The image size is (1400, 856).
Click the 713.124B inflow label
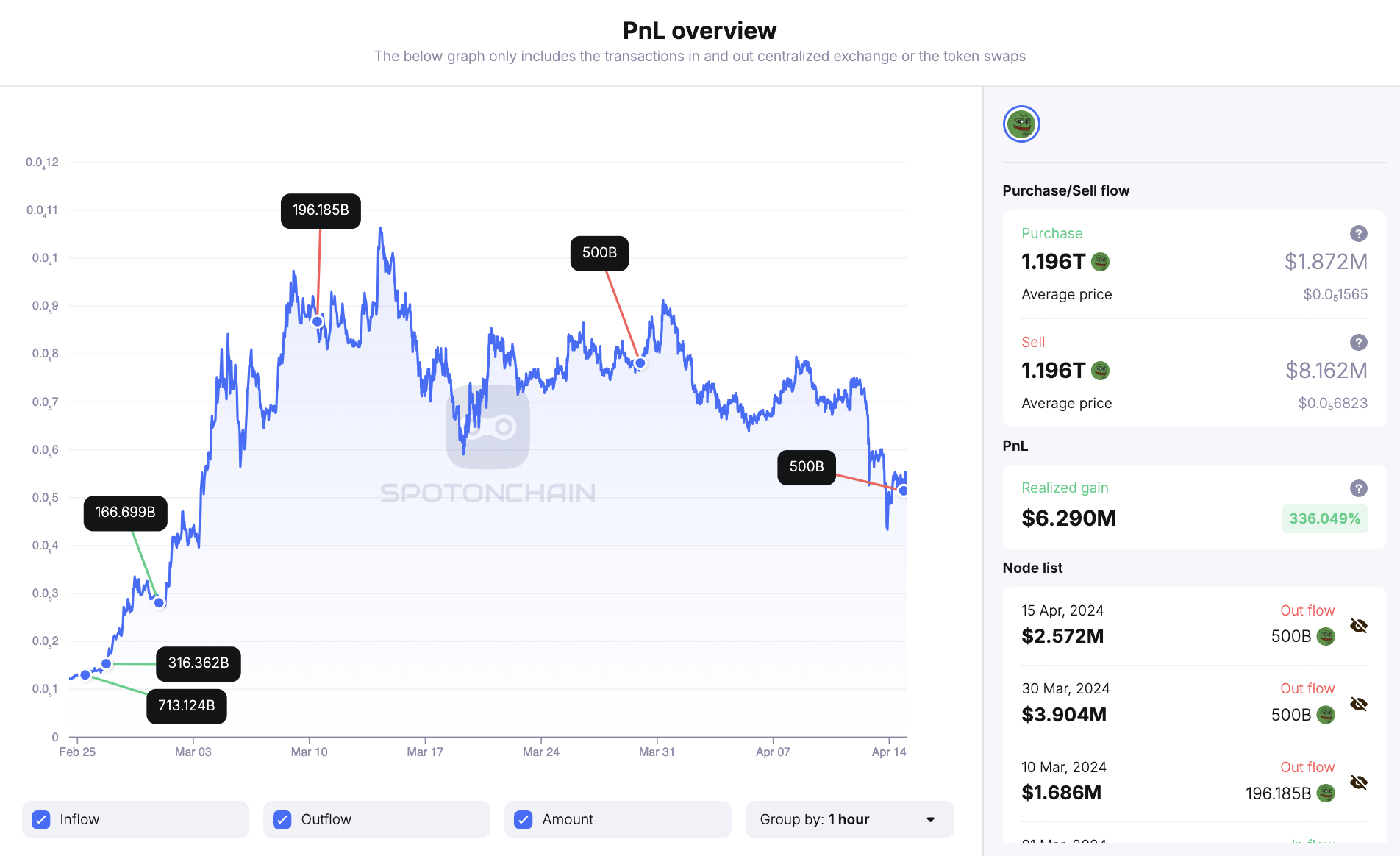[186, 705]
